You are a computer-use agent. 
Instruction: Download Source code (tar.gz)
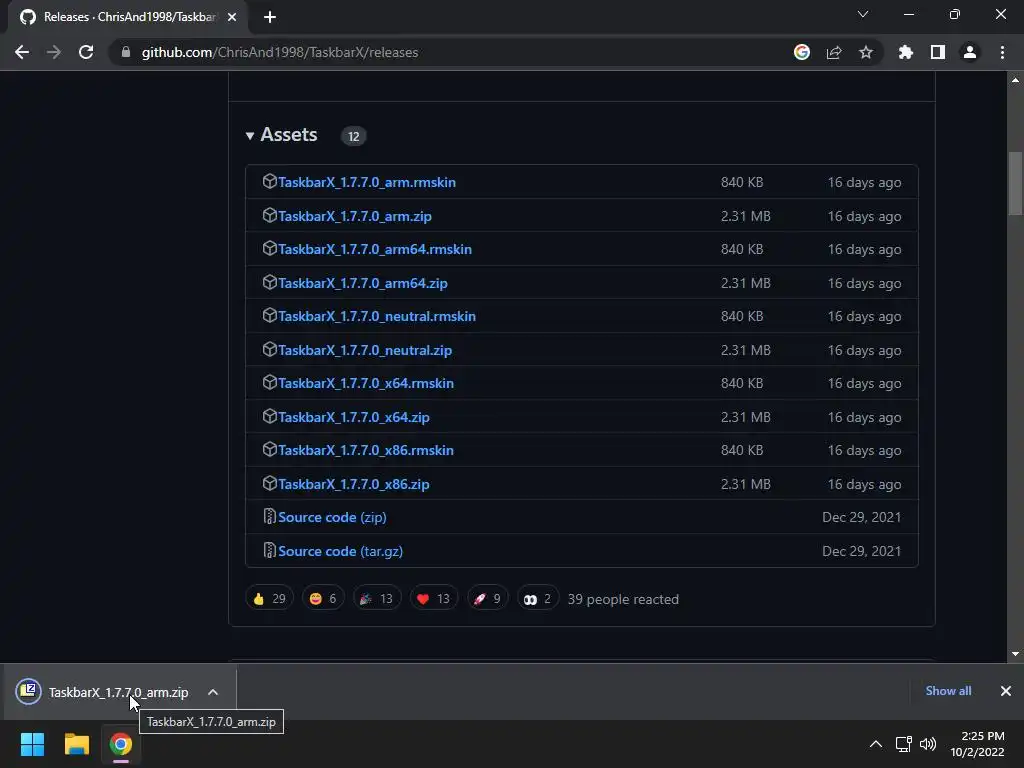[340, 551]
